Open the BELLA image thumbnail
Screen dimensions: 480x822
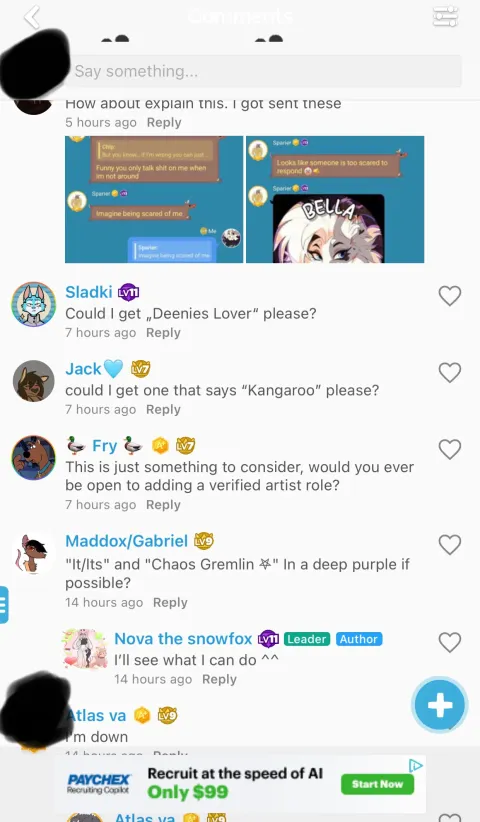335,199
